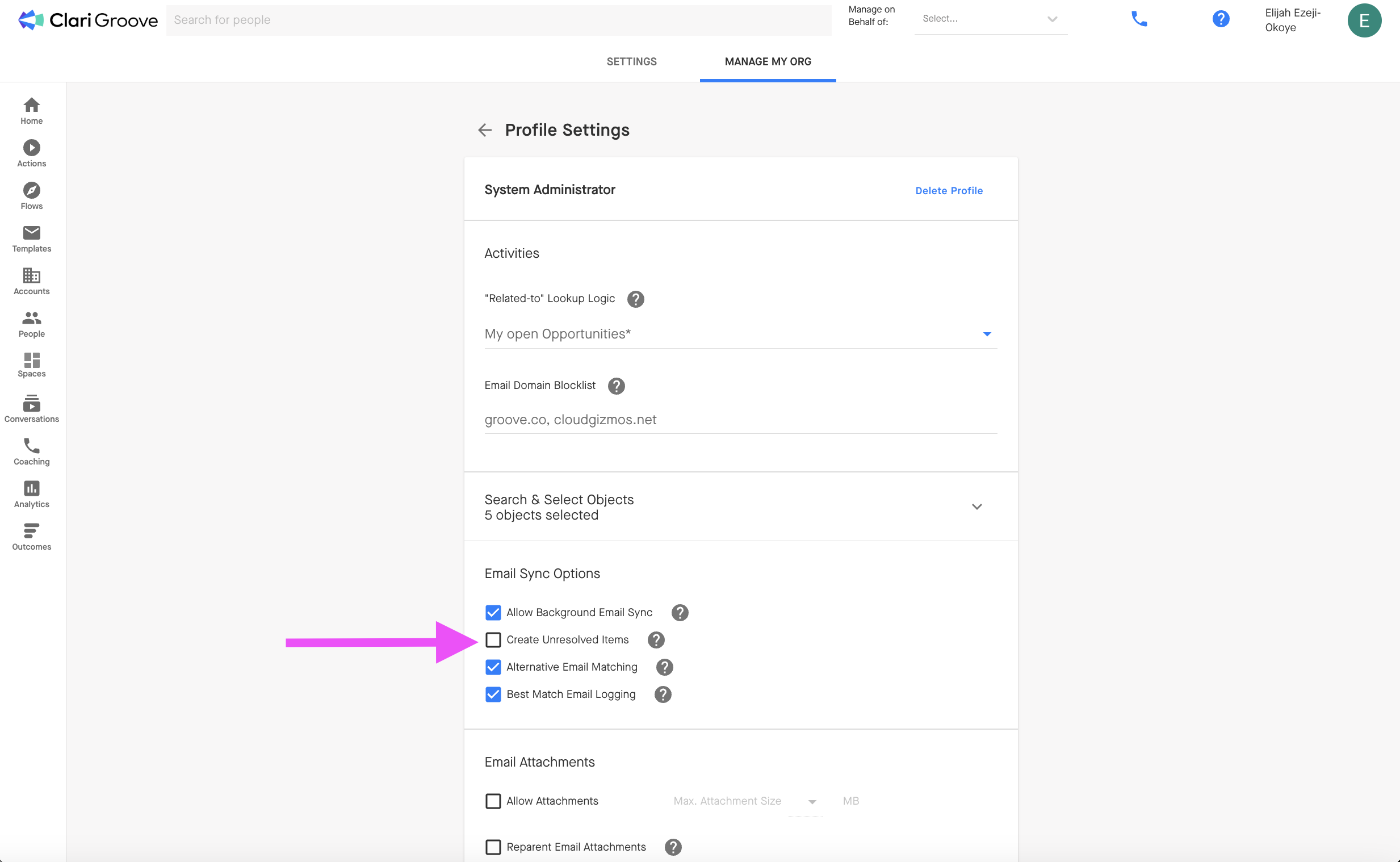Open the My open Opportunities dropdown
This screenshot has width=1400, height=862.
[x=740, y=334]
